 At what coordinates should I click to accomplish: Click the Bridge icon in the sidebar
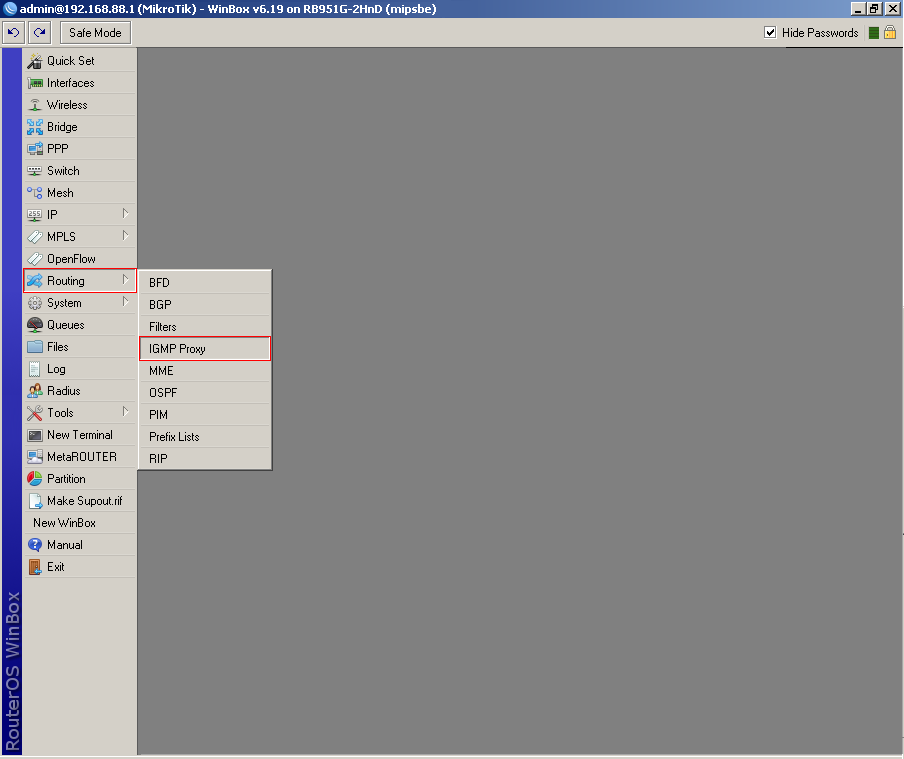[35, 127]
